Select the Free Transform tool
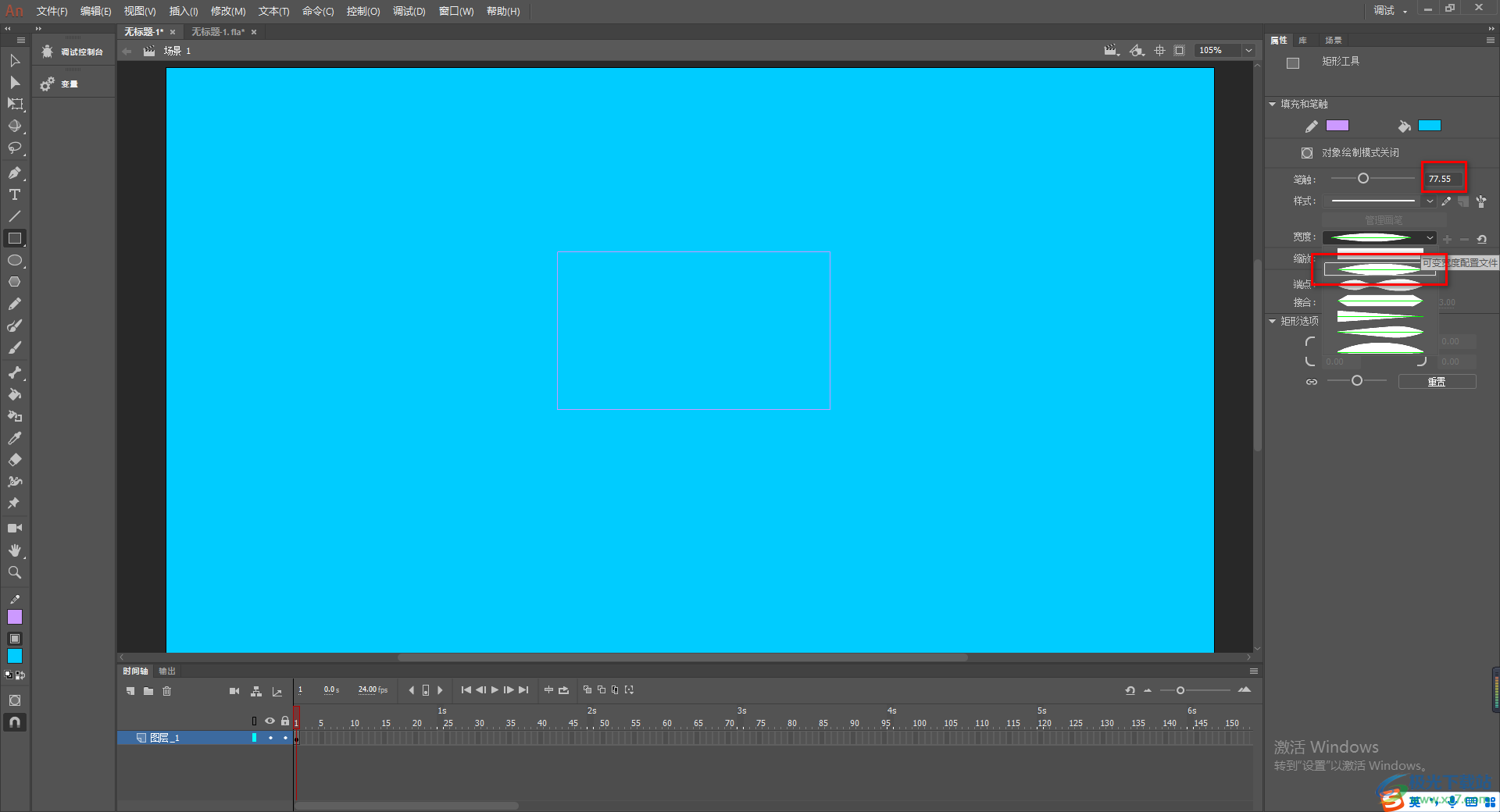 coord(15,104)
